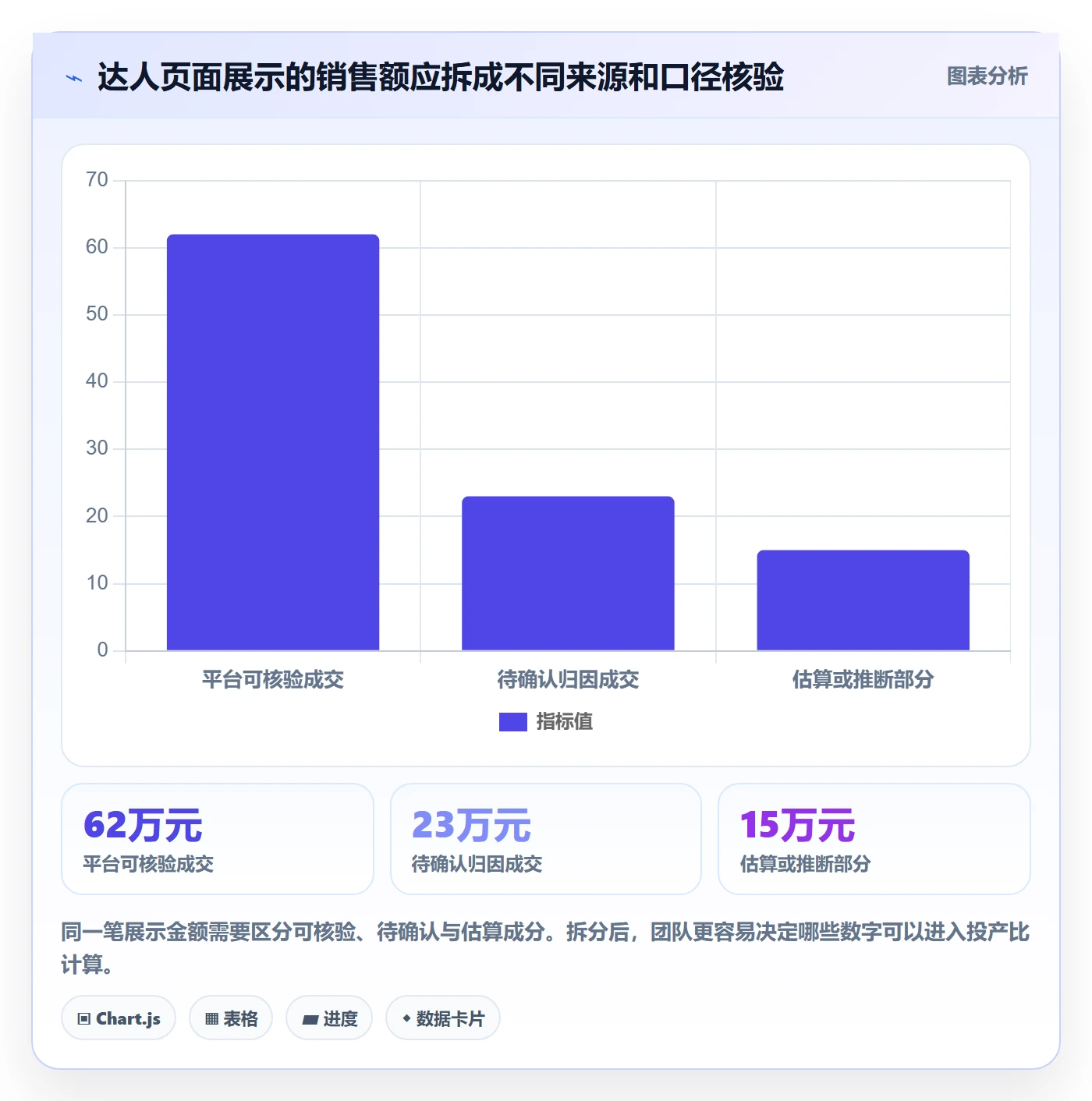Click the 待确认归因成交 bar in chart
The height and width of the screenshot is (1101, 1092).
pos(568,573)
